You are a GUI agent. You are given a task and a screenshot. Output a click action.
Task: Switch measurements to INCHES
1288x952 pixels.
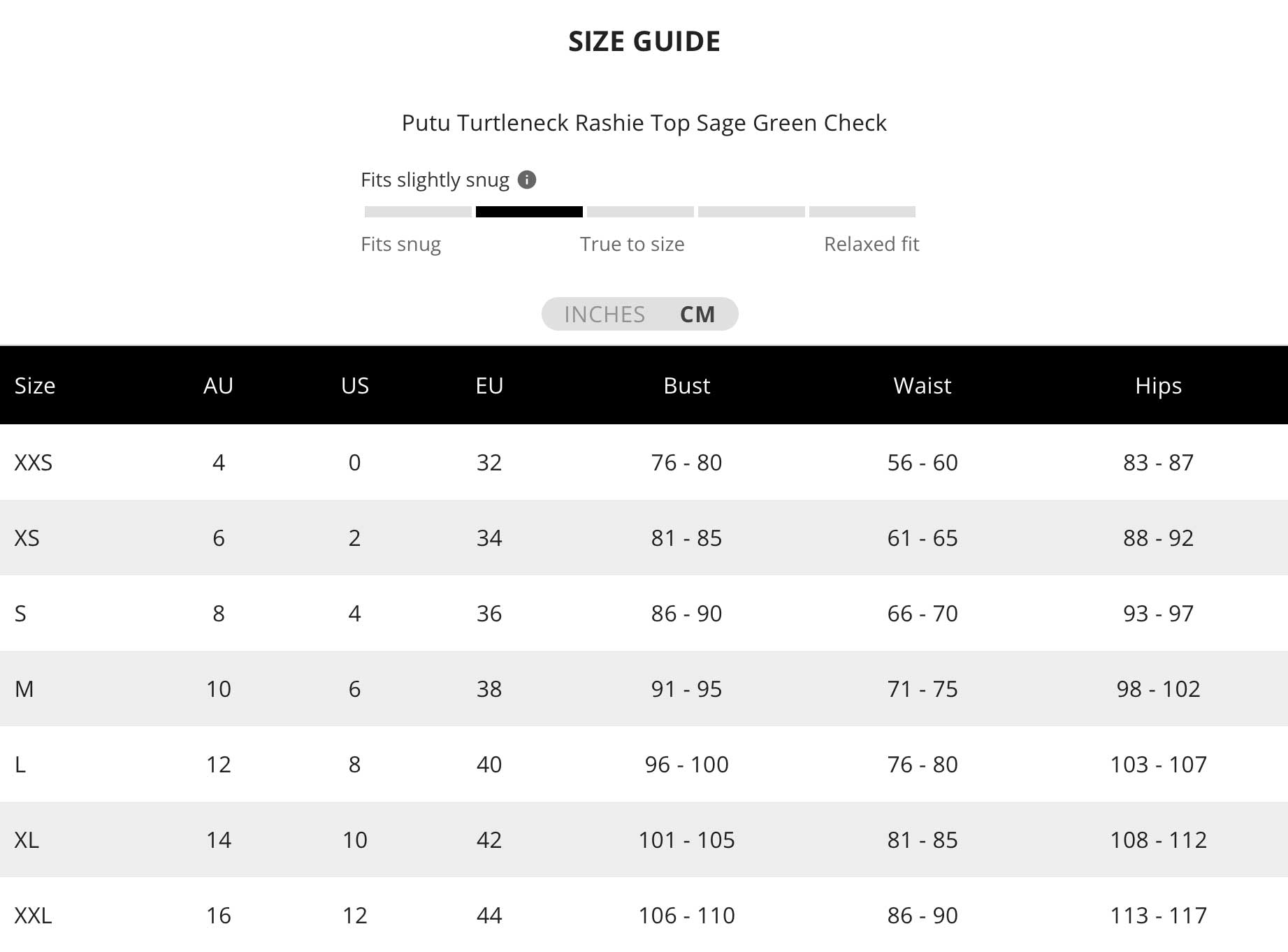605,315
